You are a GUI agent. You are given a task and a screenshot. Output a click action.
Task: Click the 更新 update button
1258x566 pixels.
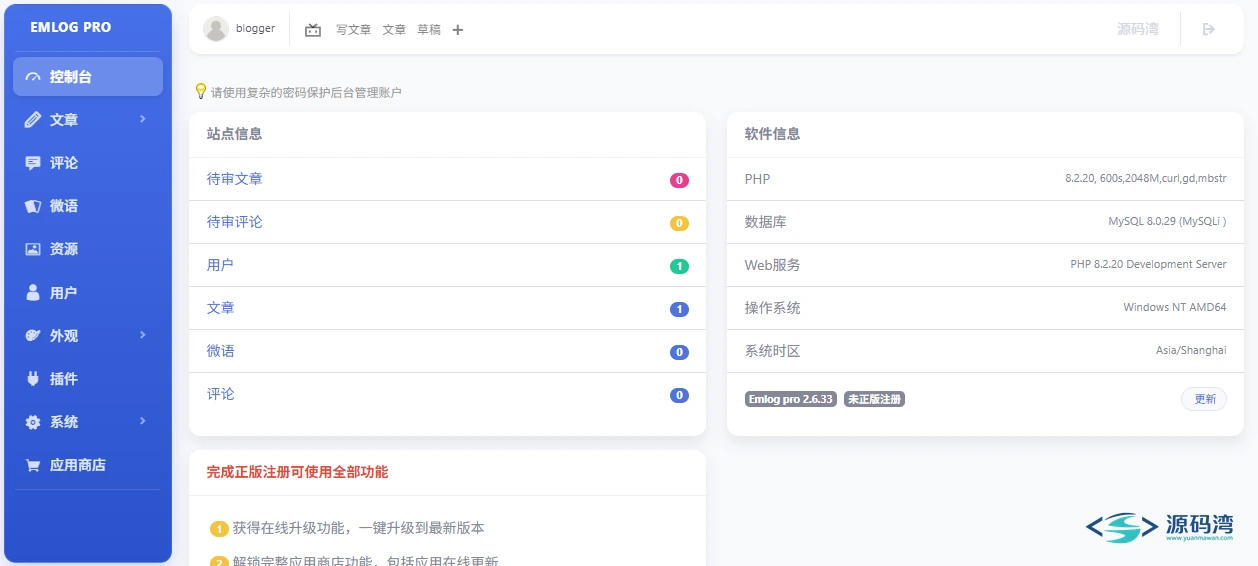[1204, 399]
